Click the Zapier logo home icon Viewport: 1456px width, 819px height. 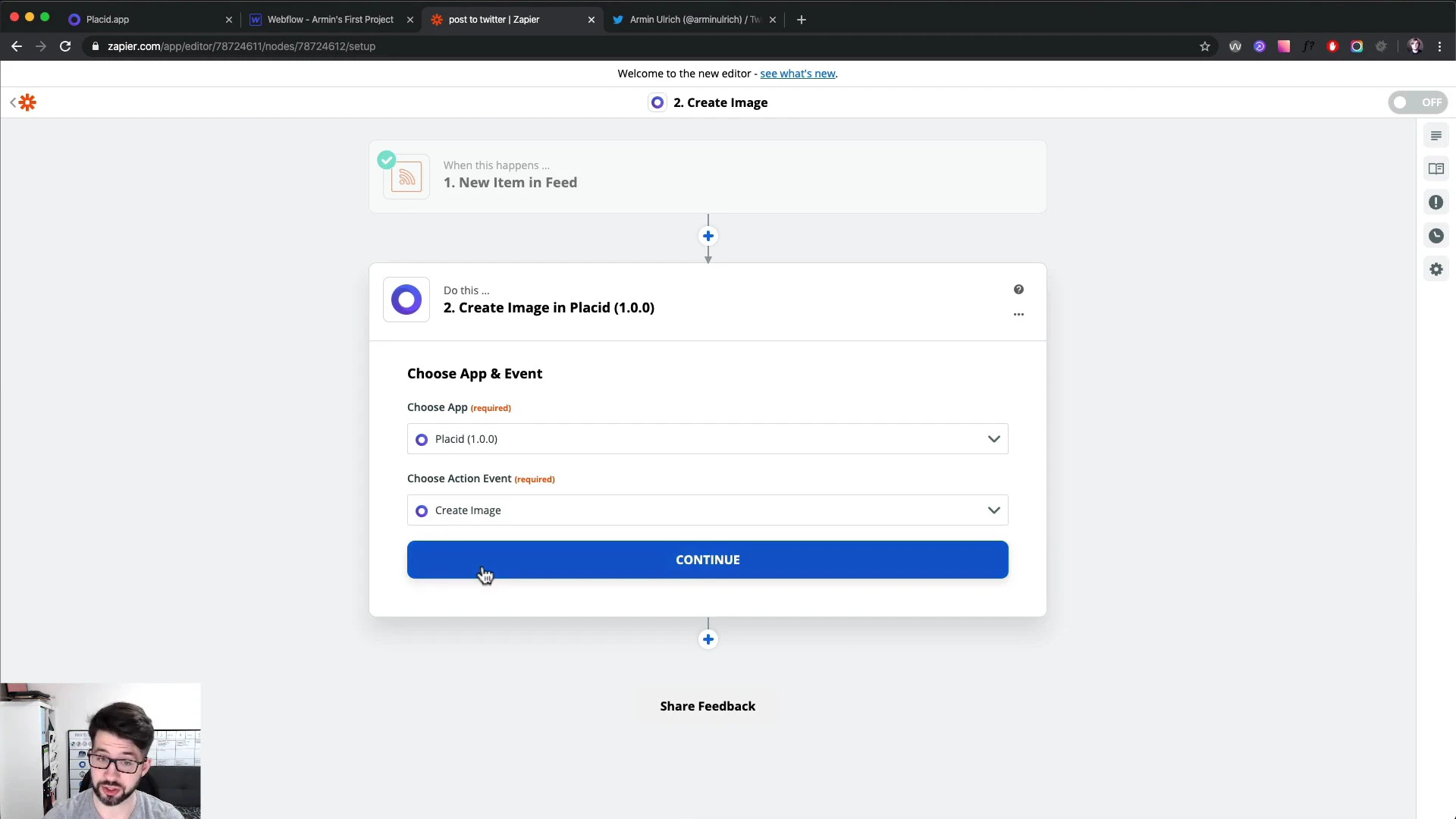click(x=28, y=102)
